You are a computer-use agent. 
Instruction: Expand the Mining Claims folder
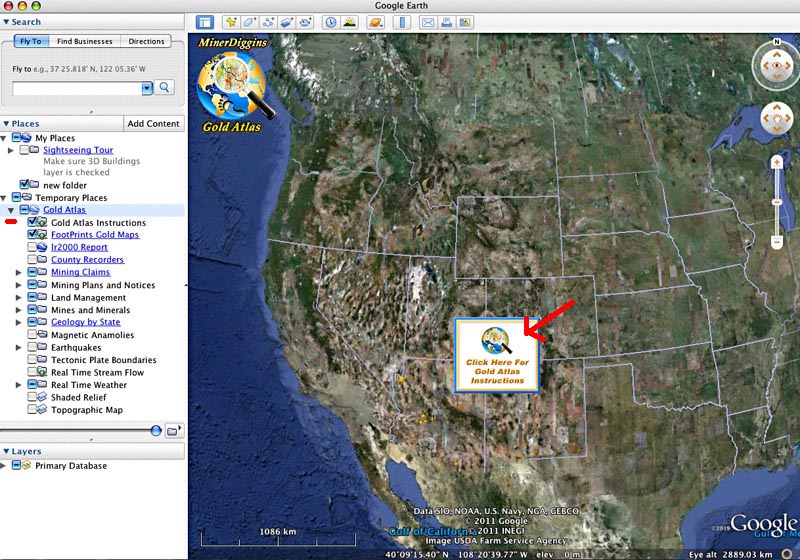coord(18,272)
